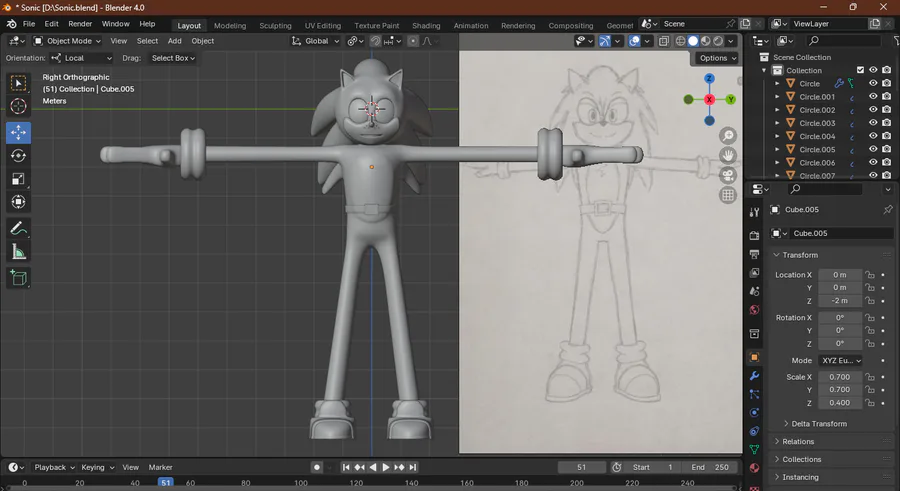Open the Scene properties tab
This screenshot has height=491, width=900.
tap(754, 291)
